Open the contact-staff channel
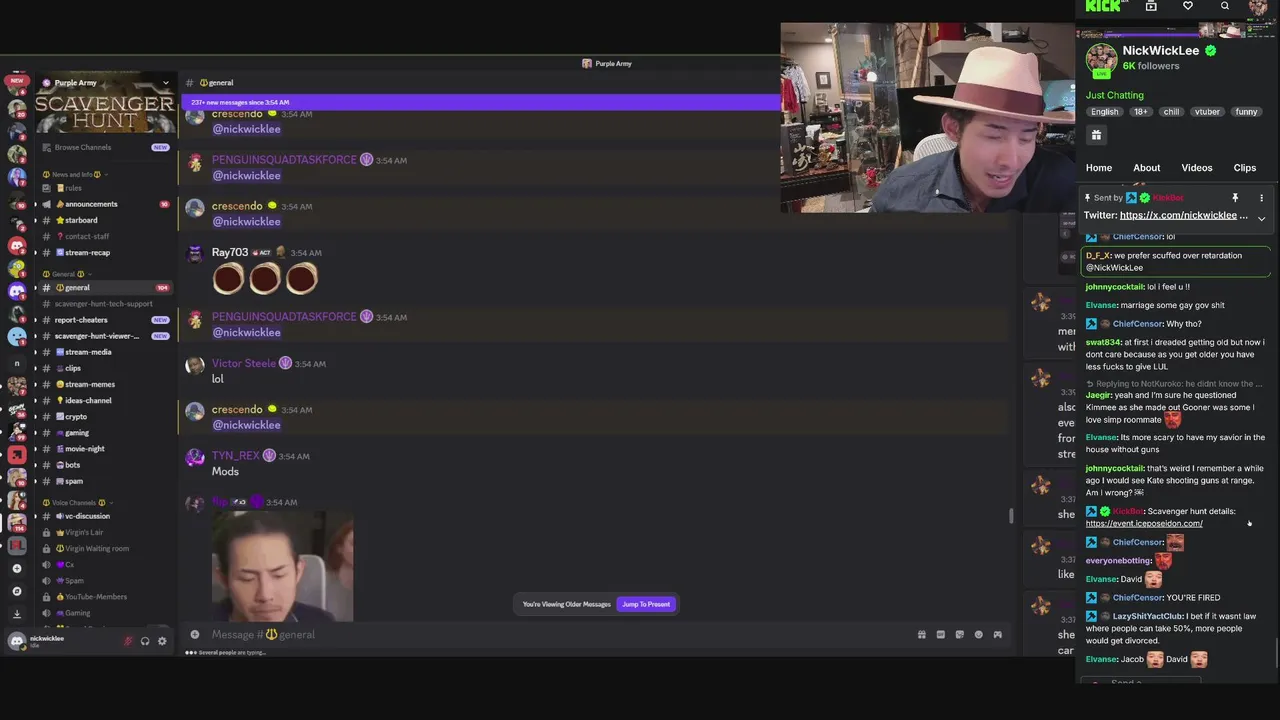The height and width of the screenshot is (720, 1280). (104, 236)
